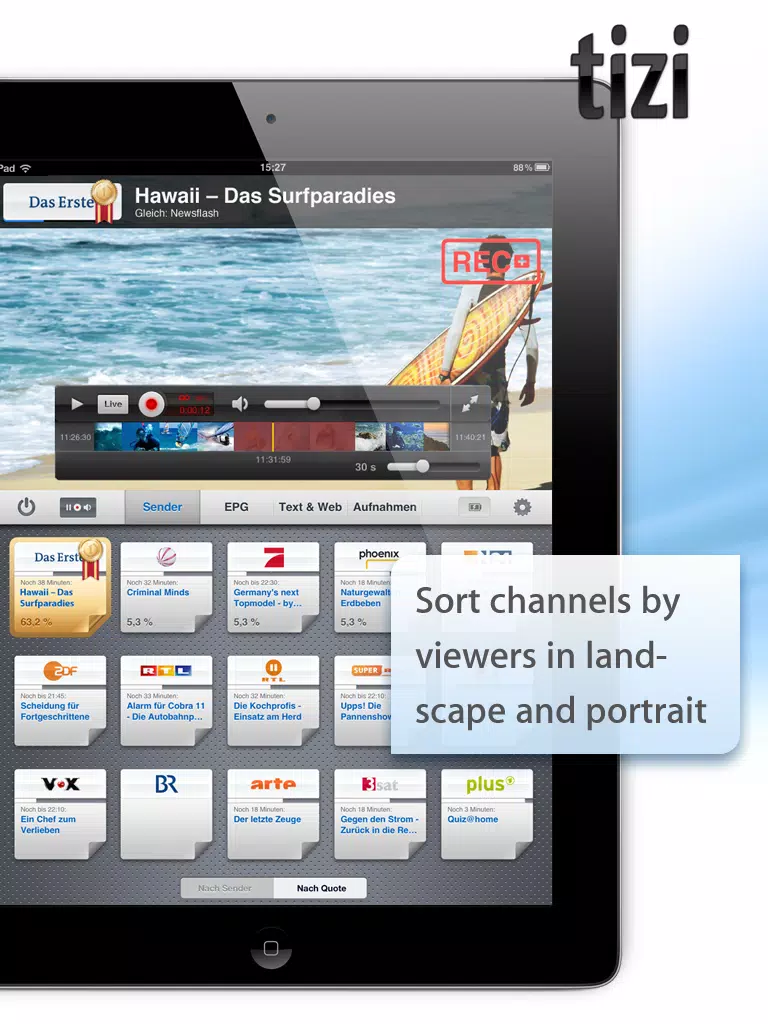Image resolution: width=768 pixels, height=1024 pixels.
Task: Select the RTL card with Alarm für Cobra 11
Action: (x=167, y=701)
